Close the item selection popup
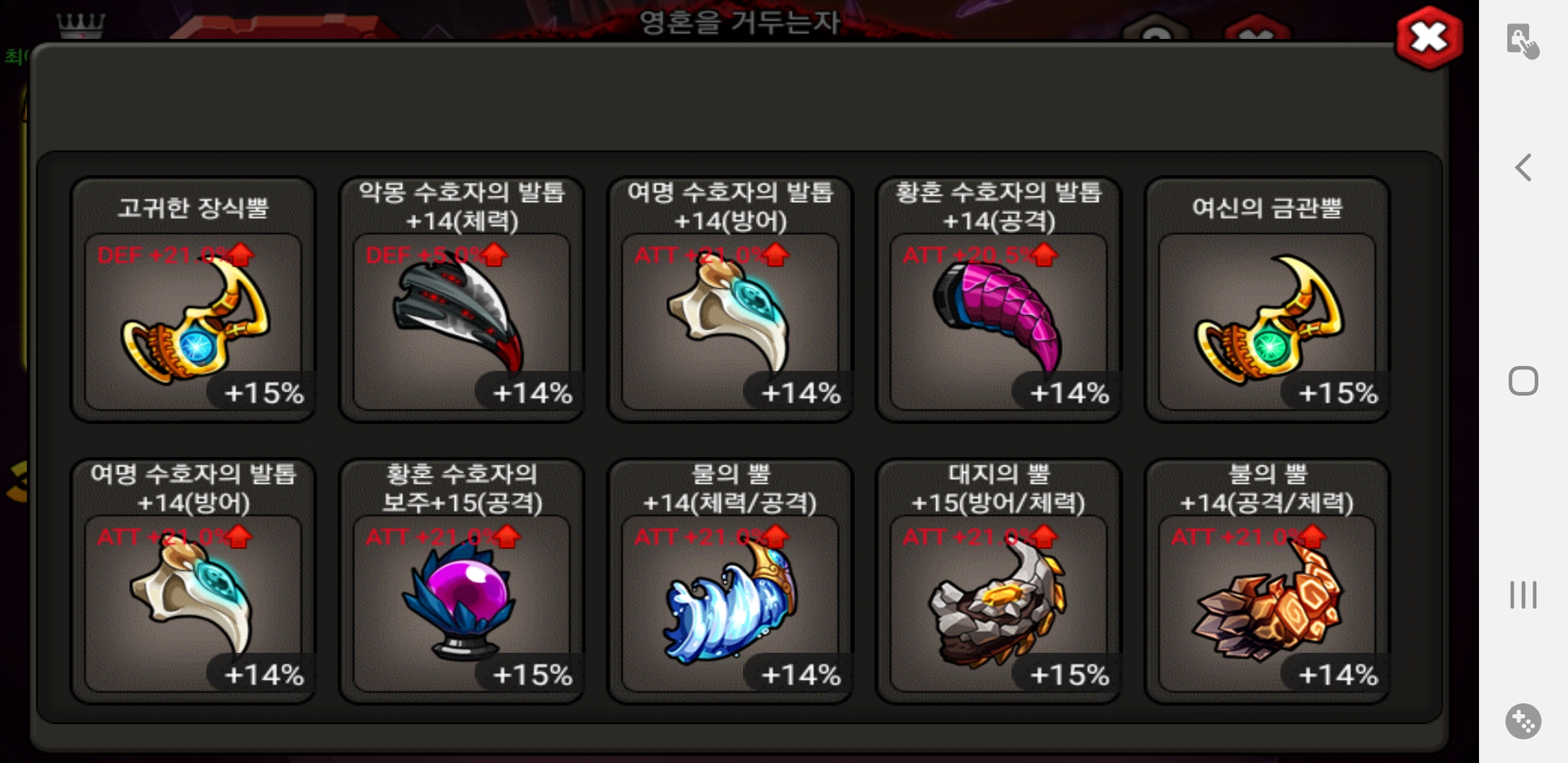Screen dimensions: 1568x763 [x=1429, y=37]
